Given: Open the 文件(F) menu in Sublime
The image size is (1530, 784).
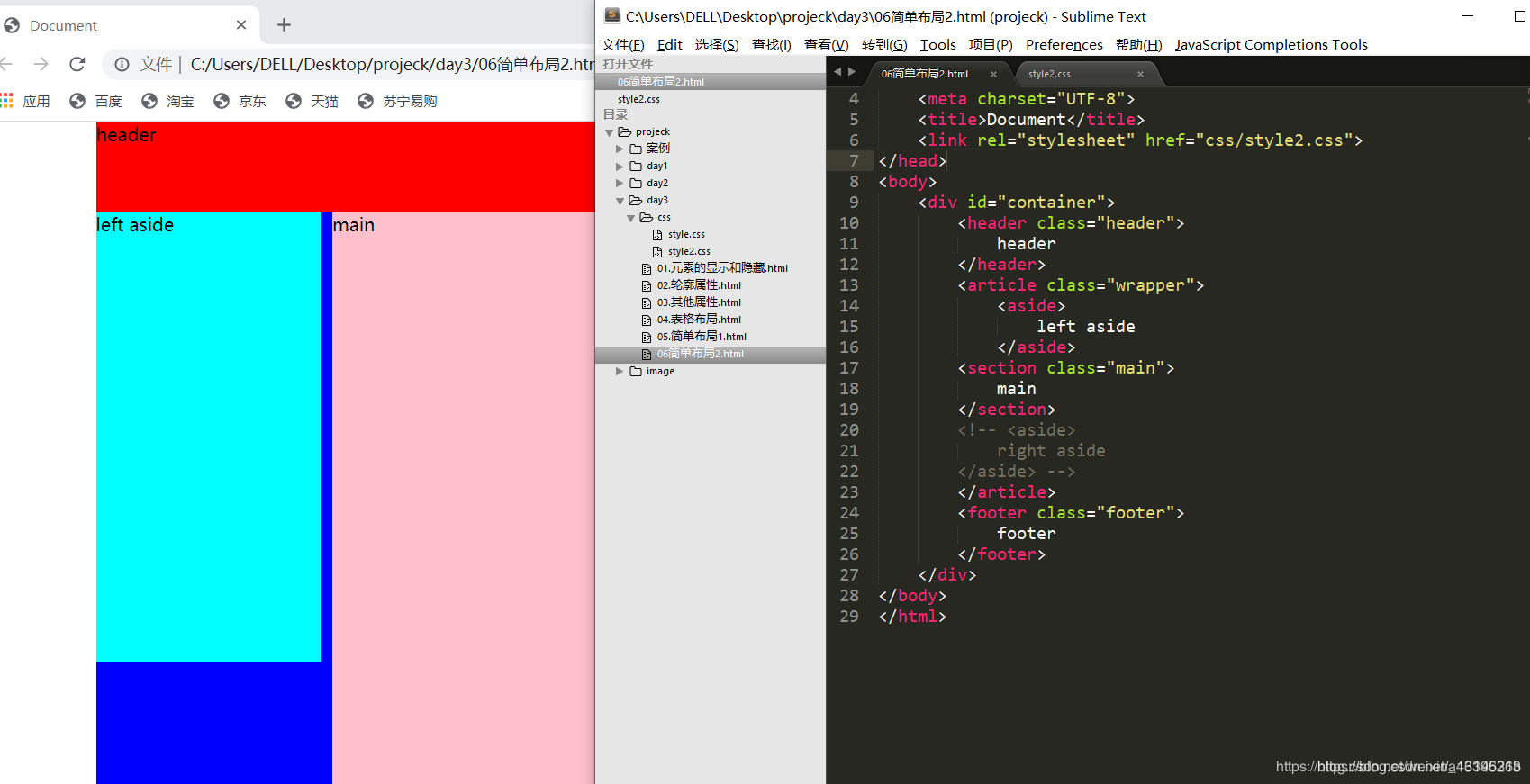Looking at the screenshot, I should click(x=623, y=44).
